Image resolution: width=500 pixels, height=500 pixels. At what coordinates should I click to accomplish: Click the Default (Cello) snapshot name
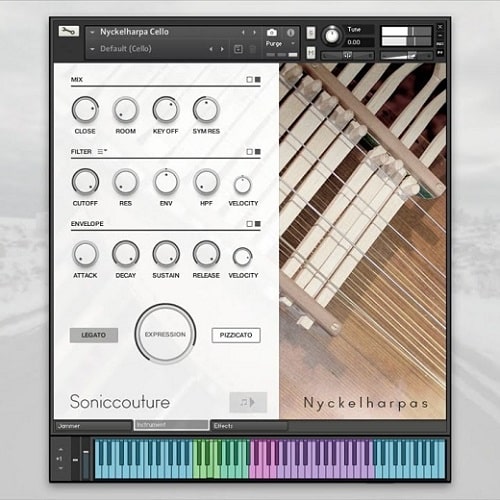(126, 49)
